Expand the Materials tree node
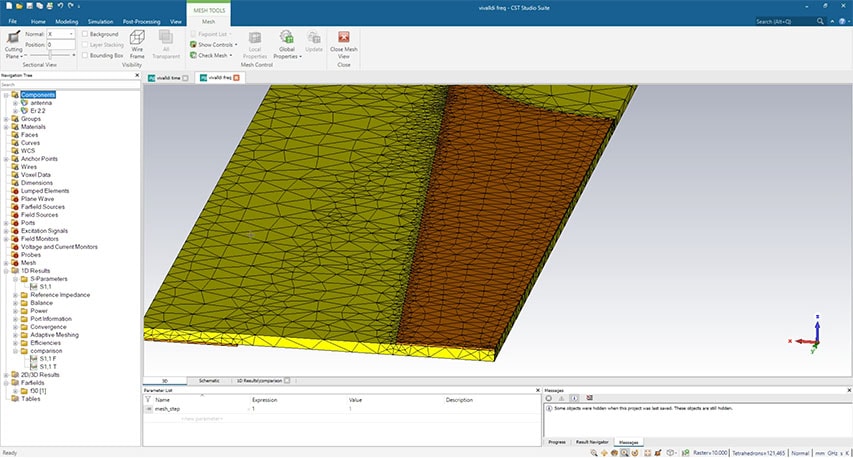This screenshot has height=458, width=853. (x=6, y=127)
